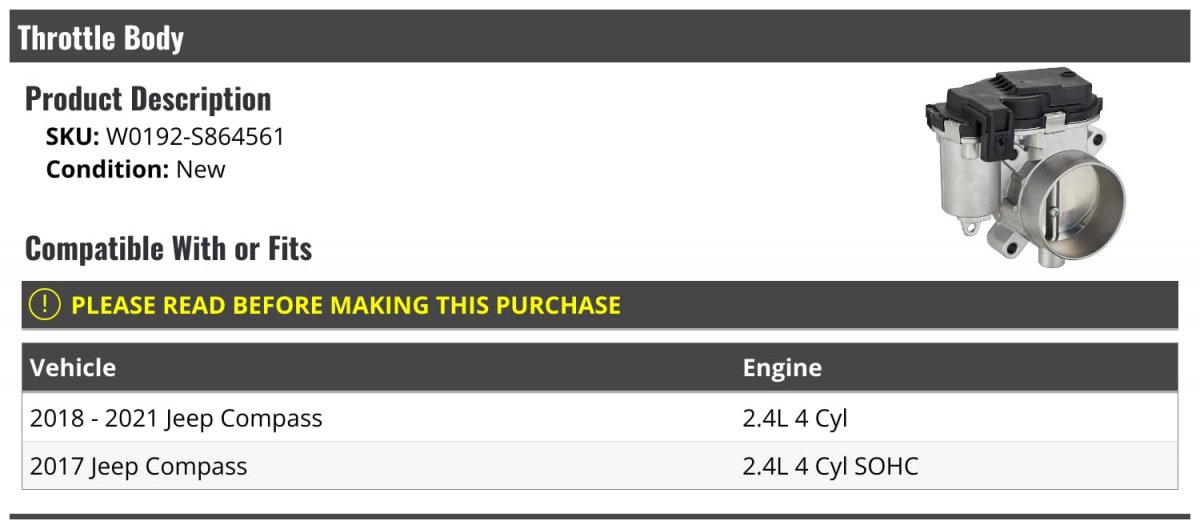Select the 2018 - 2021 Jeep Compass row
The image size is (1200, 529).
(176, 418)
